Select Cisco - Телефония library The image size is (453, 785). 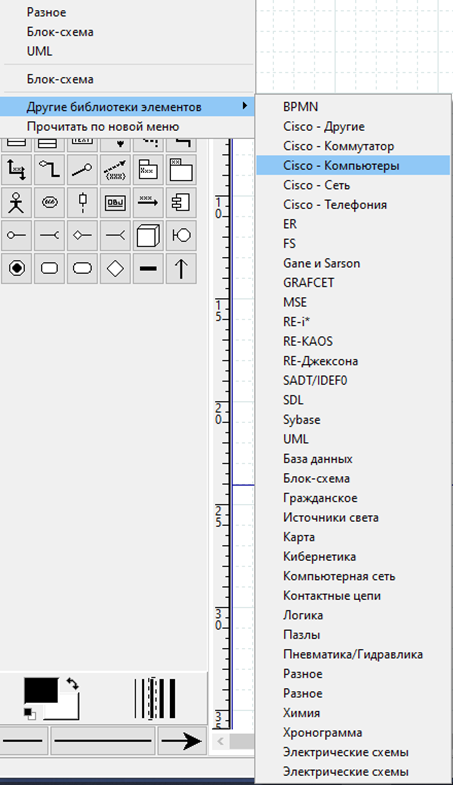click(x=353, y=204)
